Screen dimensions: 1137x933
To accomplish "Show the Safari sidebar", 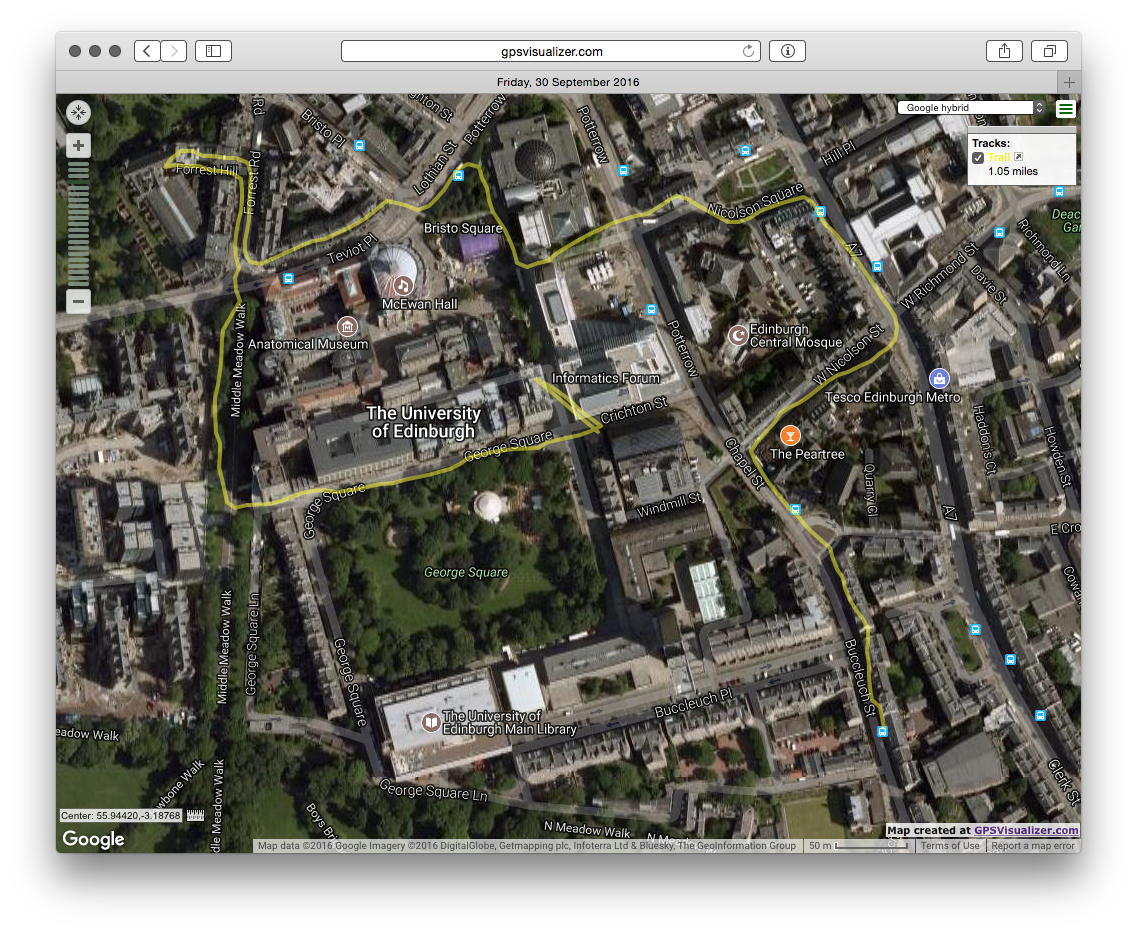I will click(213, 51).
